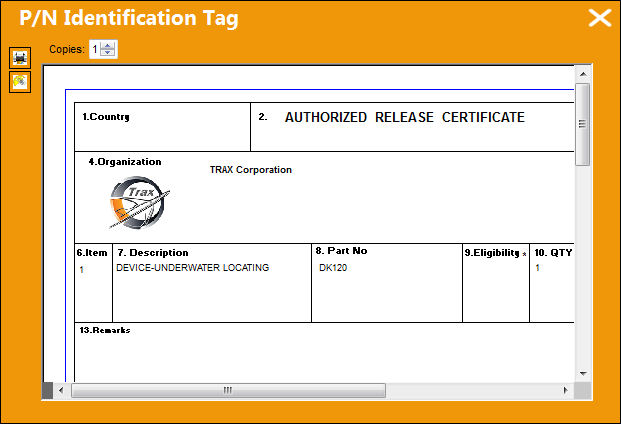
Task: Click the AUTHORIZED RELEASE CERTIFICATE heading
Action: (x=405, y=117)
